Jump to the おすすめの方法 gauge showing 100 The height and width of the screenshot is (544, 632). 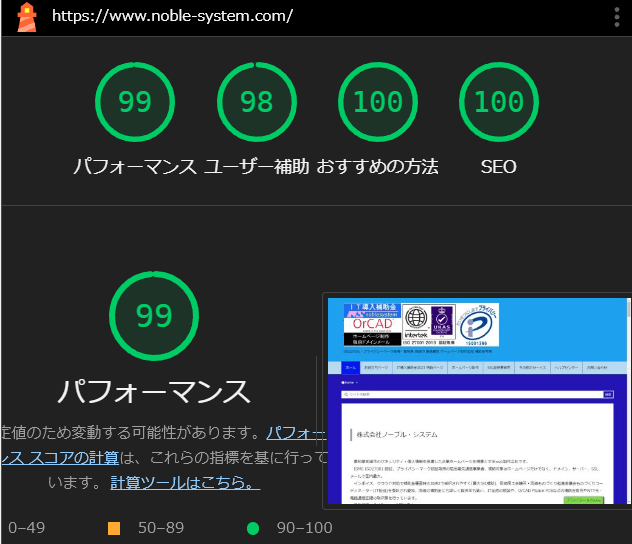pyautogui.click(x=378, y=102)
